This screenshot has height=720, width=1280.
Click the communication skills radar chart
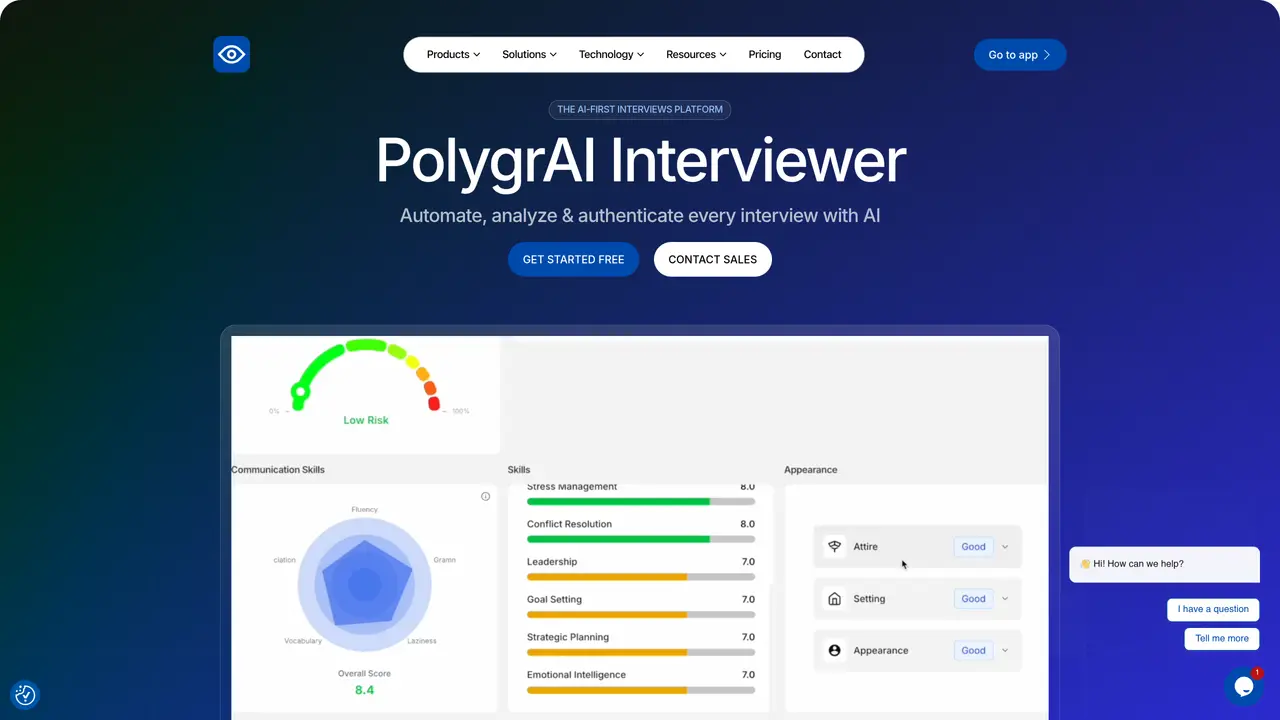tap(365, 585)
